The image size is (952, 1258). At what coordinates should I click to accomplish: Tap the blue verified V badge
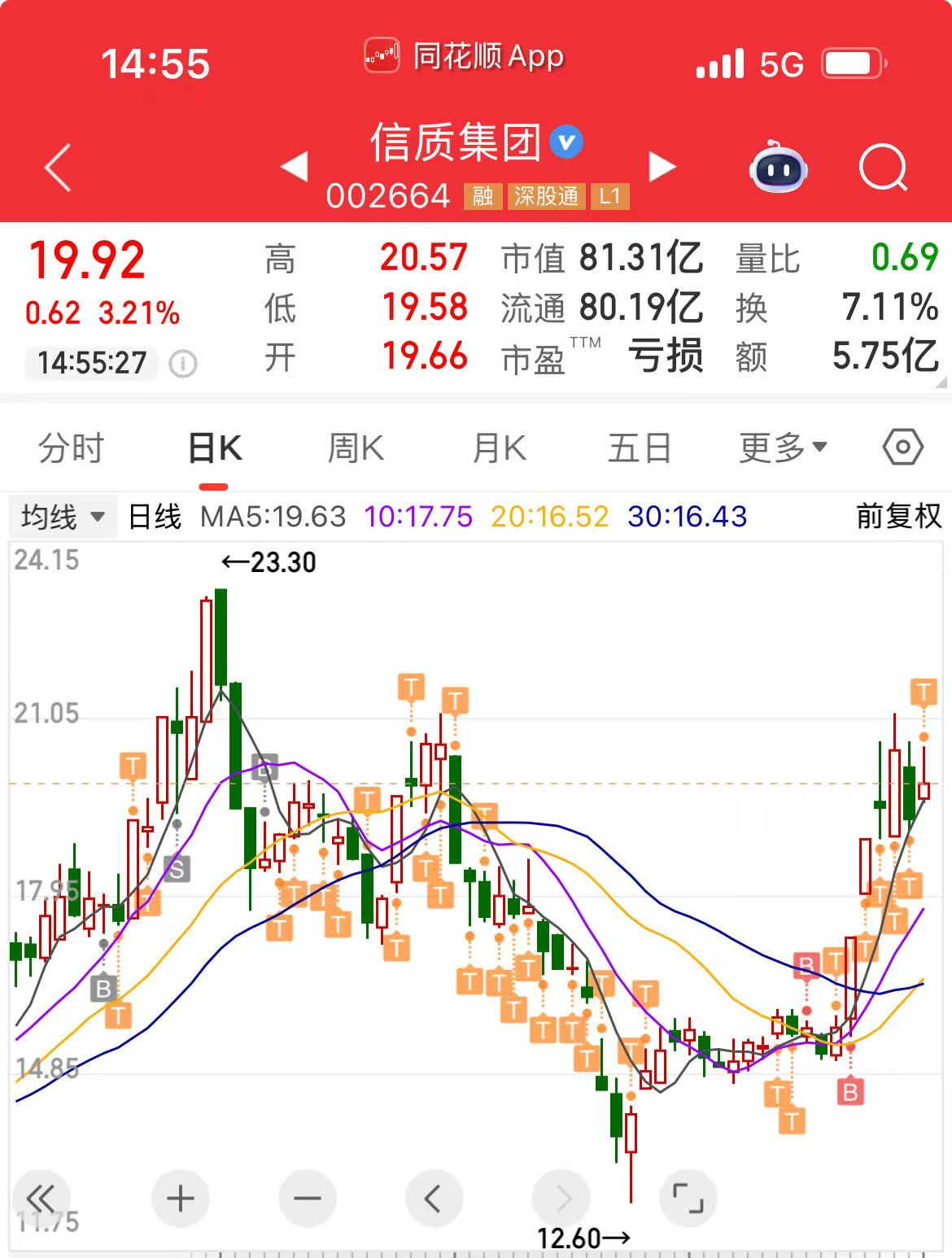click(x=566, y=142)
